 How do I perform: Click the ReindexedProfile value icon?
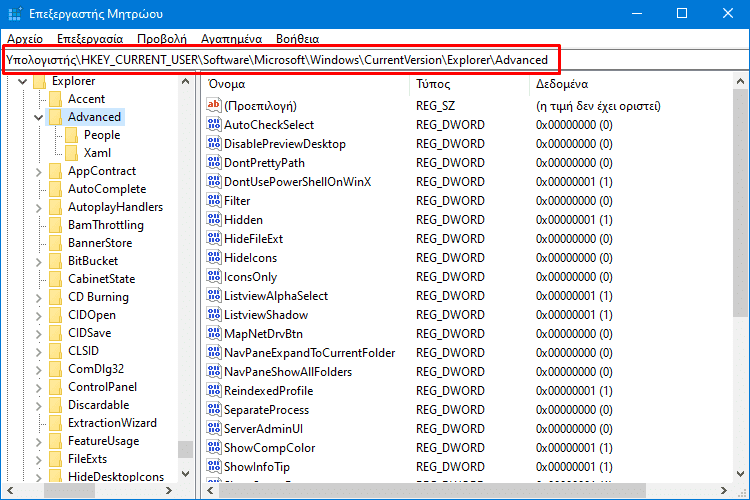click(213, 390)
